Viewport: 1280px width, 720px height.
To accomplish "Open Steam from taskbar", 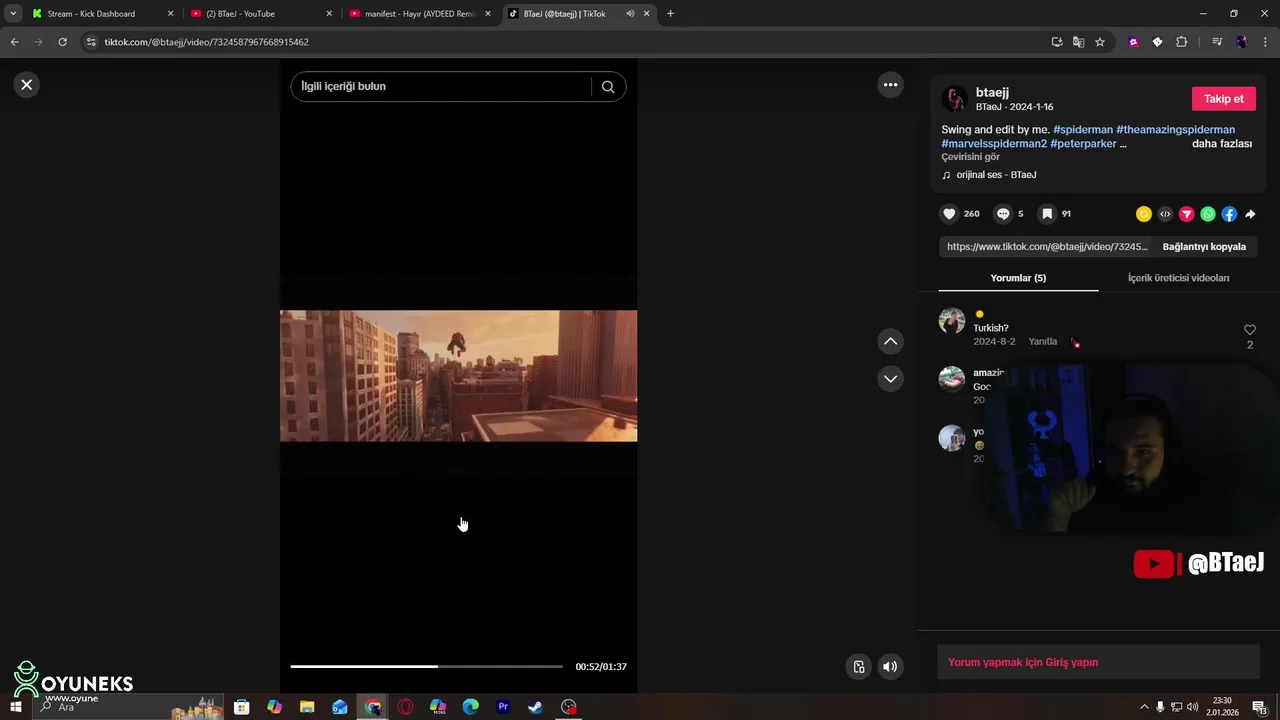I will pos(536,707).
